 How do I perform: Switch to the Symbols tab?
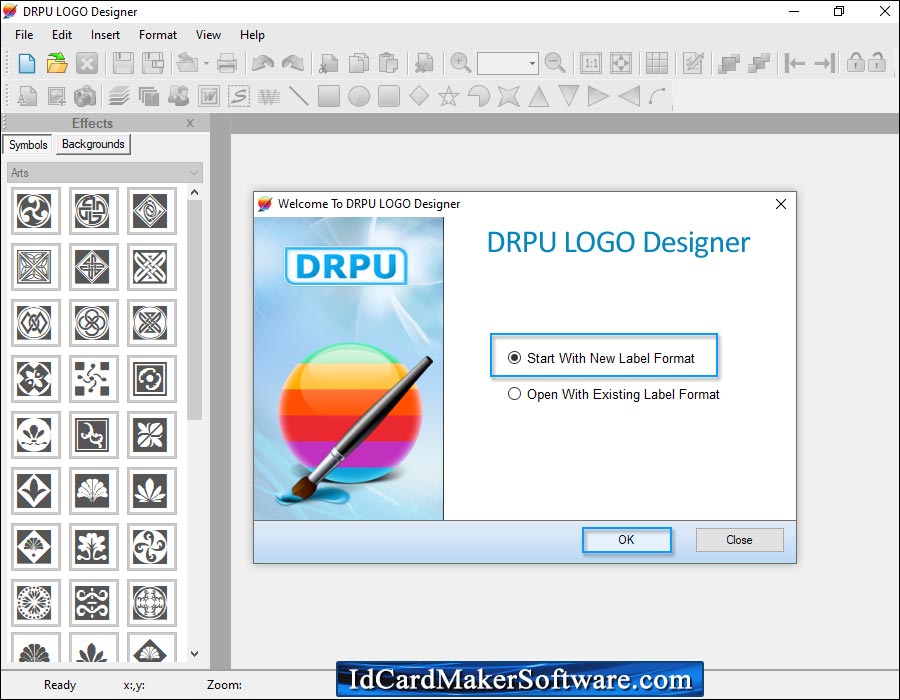[x=28, y=145]
